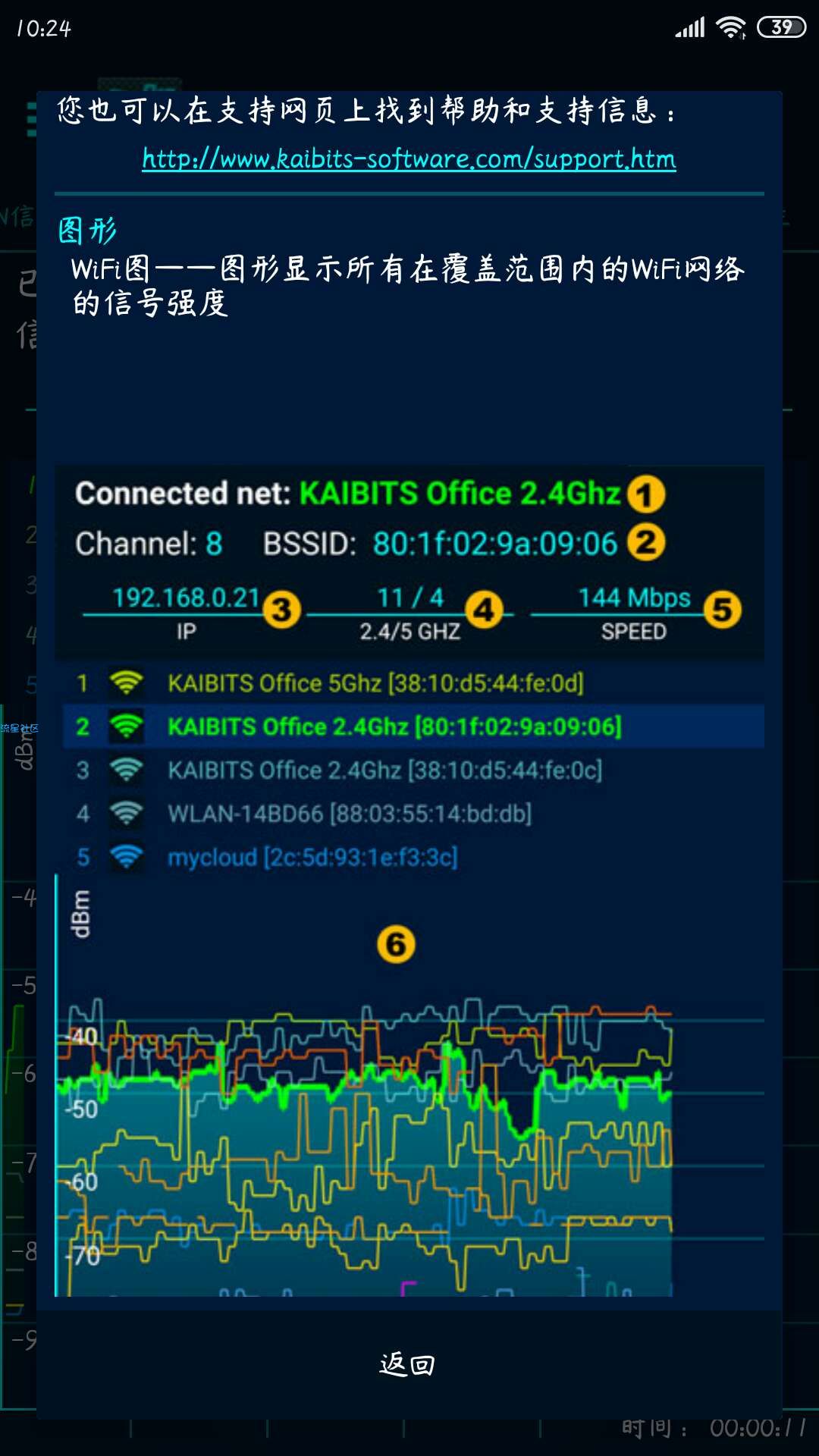Tap the 11 / 4 network count value
Viewport: 819px width, 1456px height.
tap(410, 598)
